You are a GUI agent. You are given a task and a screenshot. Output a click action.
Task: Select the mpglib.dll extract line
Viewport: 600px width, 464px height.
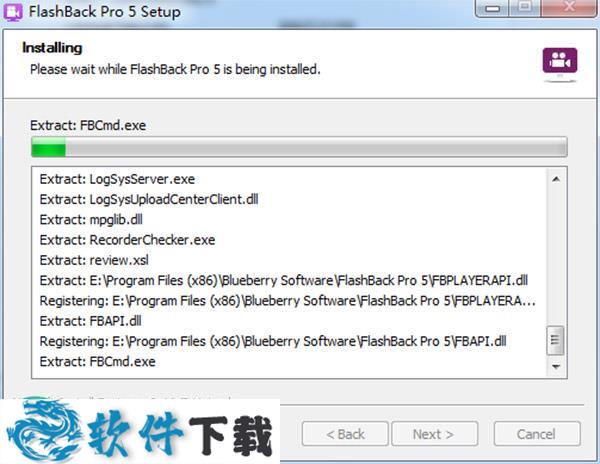(x=91, y=220)
